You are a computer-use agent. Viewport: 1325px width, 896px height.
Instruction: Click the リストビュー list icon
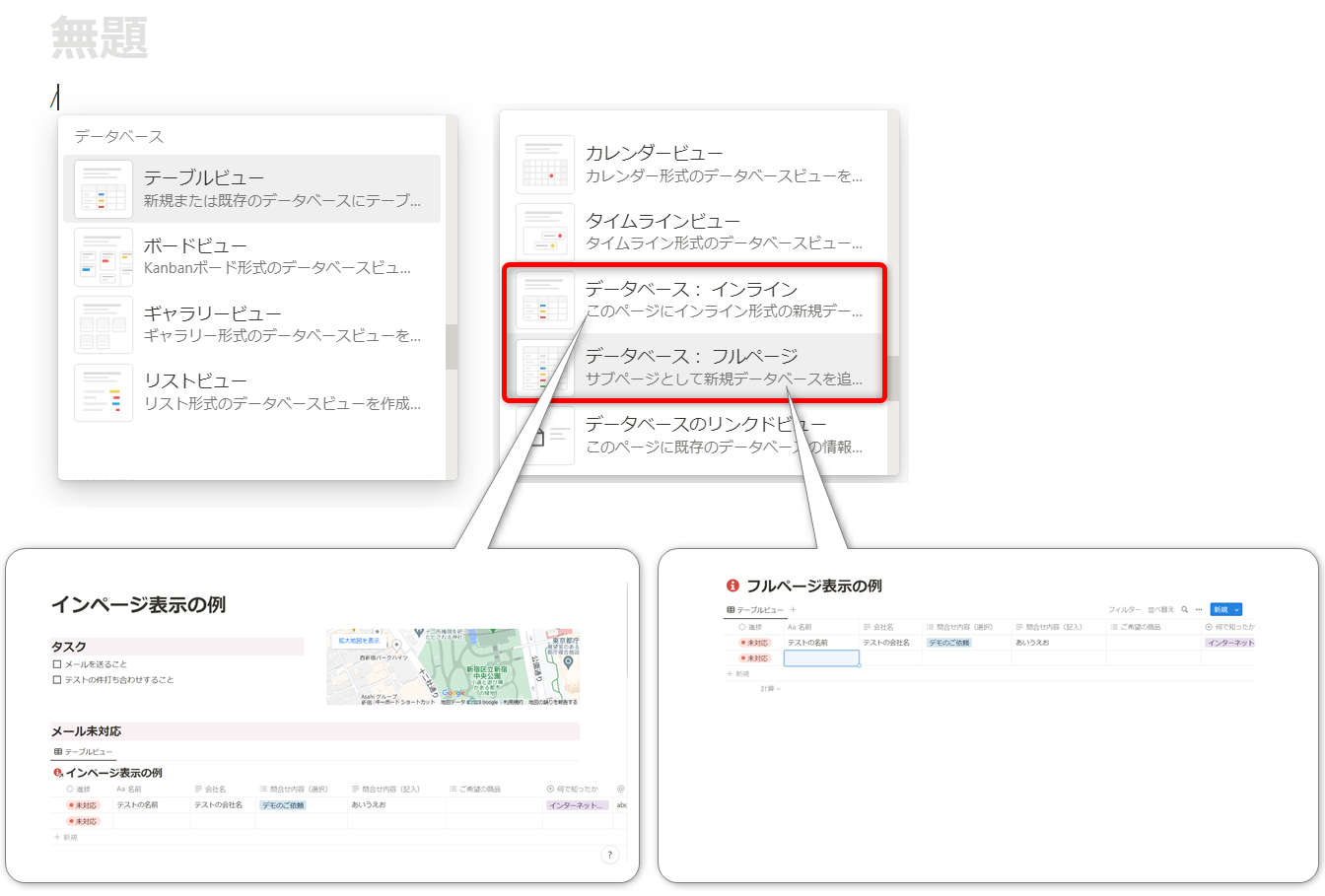(x=104, y=392)
